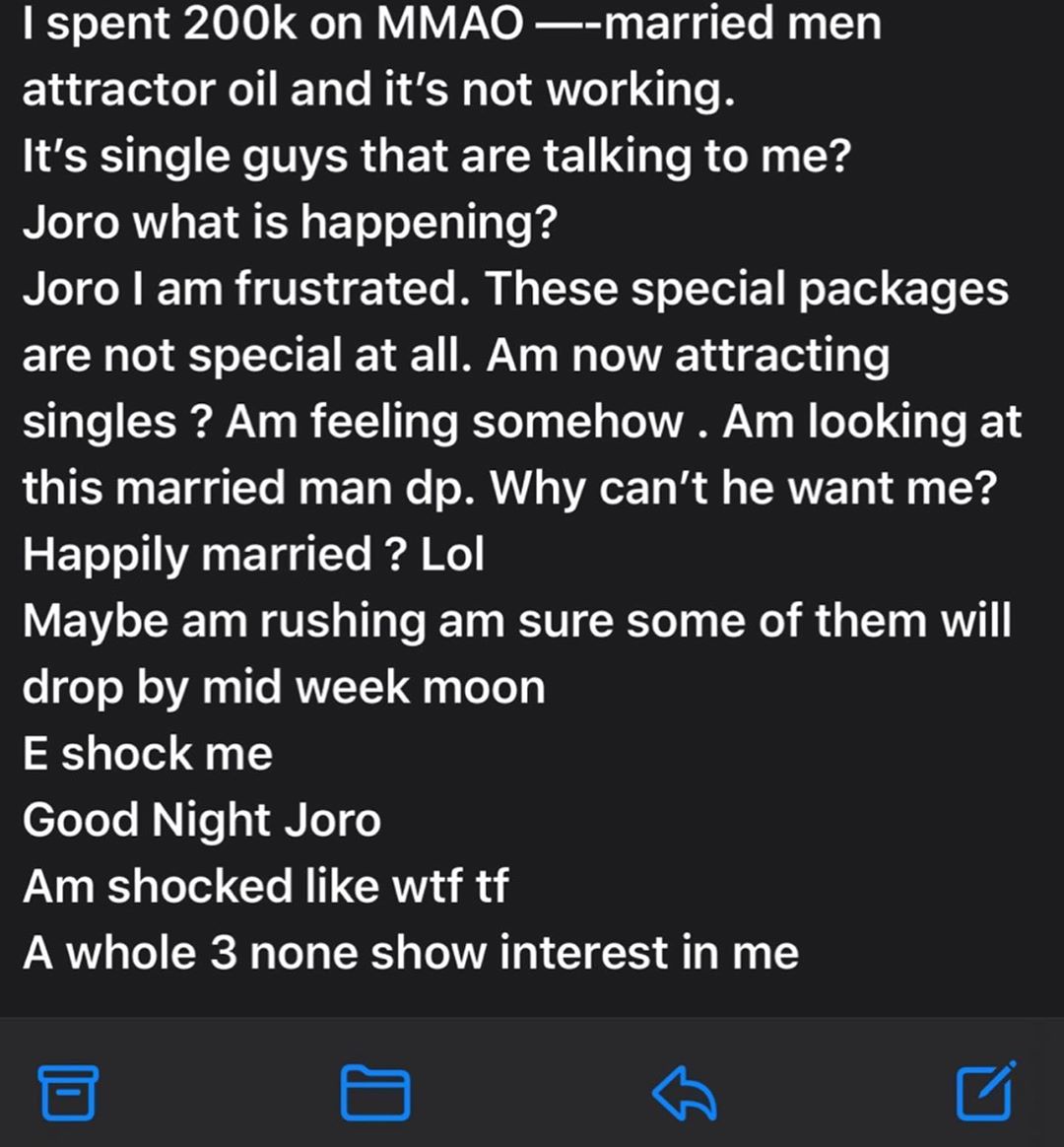Viewport: 1064px width, 1147px height.
Task: Click the line starting 'Maybe am rushing'
Action: tap(517, 621)
